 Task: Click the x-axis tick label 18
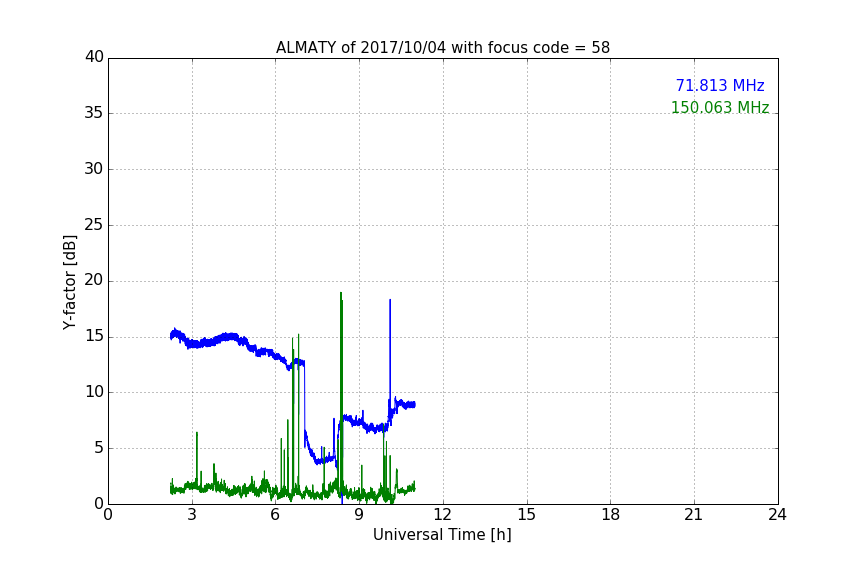[611, 515]
